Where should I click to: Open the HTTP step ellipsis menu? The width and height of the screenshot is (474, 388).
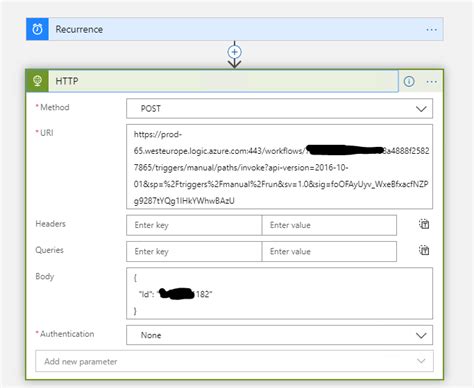coord(431,82)
